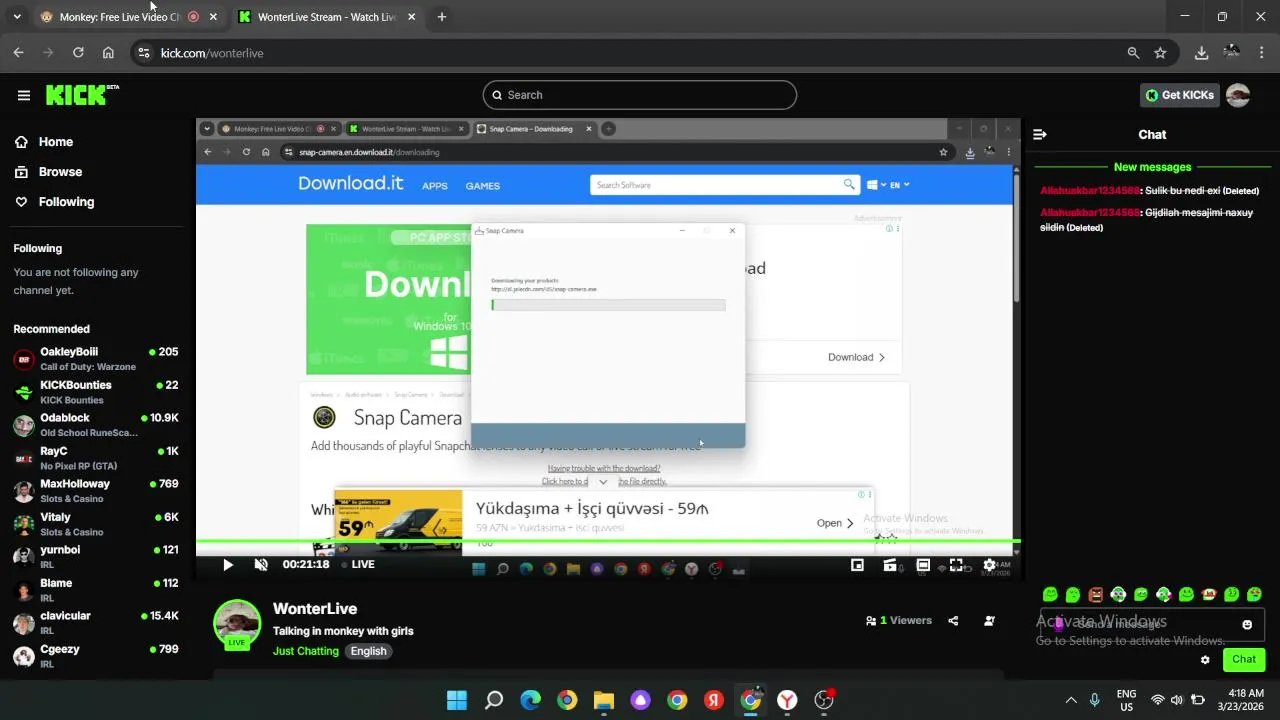This screenshot has width=1280, height=720.
Task: Play the stream video
Action: pos(228,565)
